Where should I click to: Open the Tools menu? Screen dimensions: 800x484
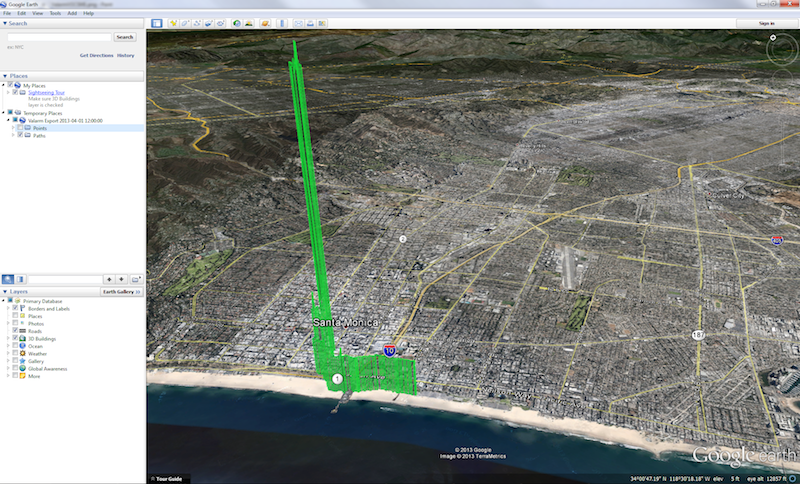click(55, 13)
